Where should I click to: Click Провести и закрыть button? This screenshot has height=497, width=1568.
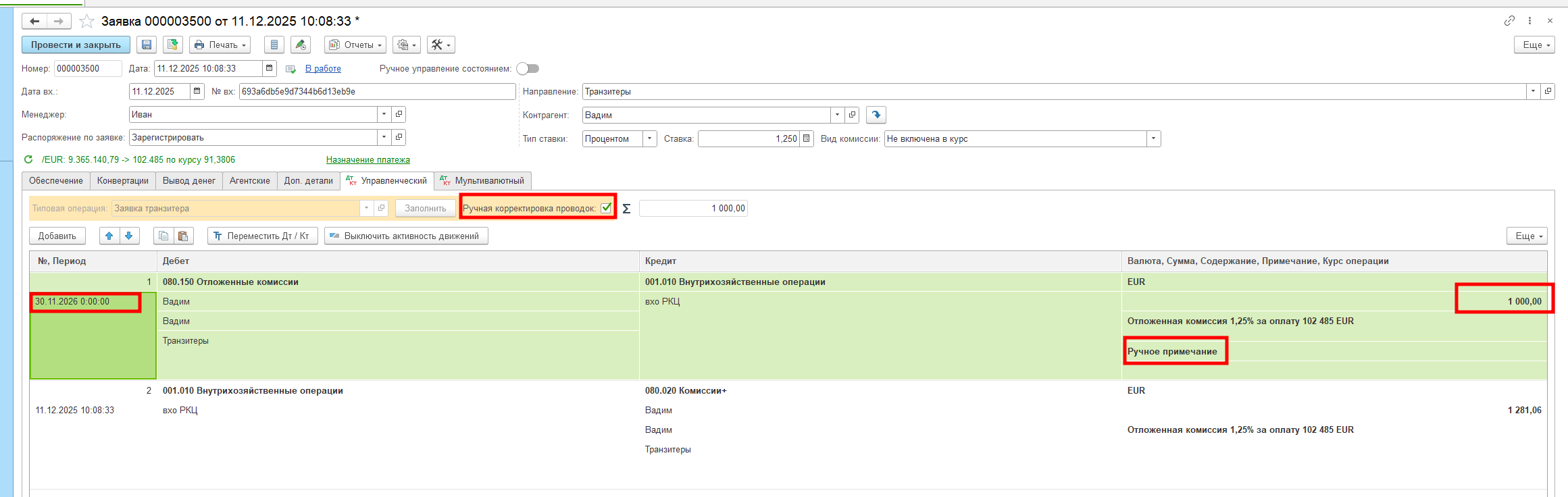(76, 45)
